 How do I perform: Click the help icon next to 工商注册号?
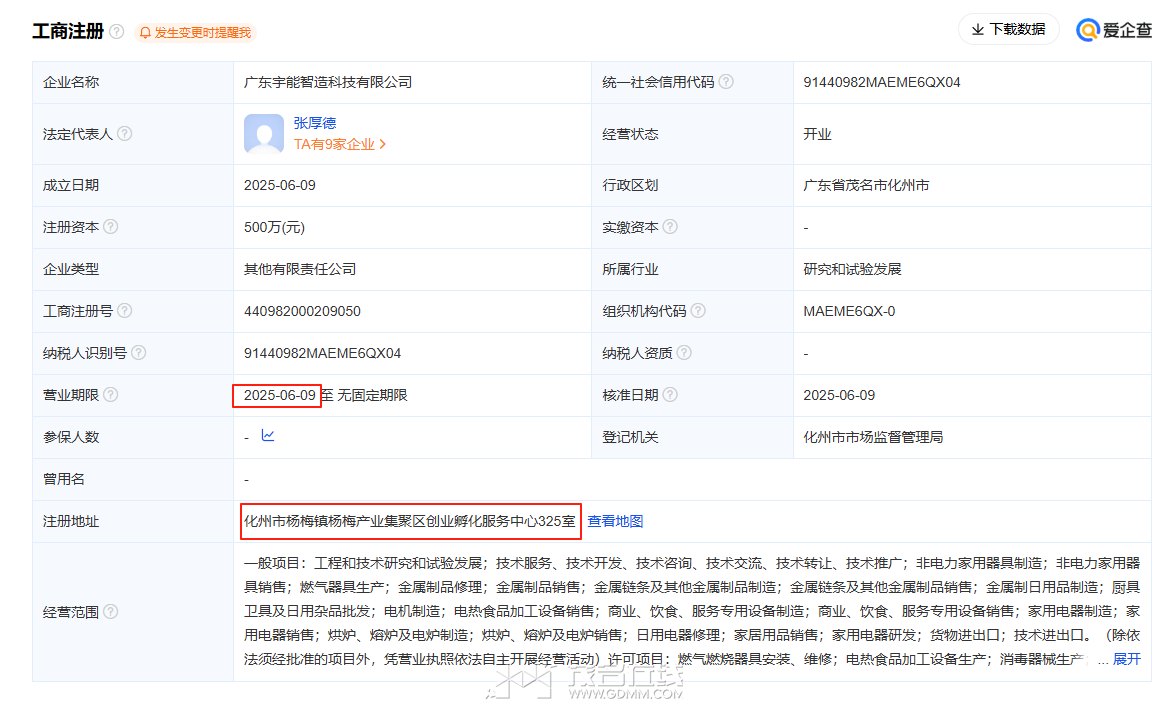(x=125, y=311)
